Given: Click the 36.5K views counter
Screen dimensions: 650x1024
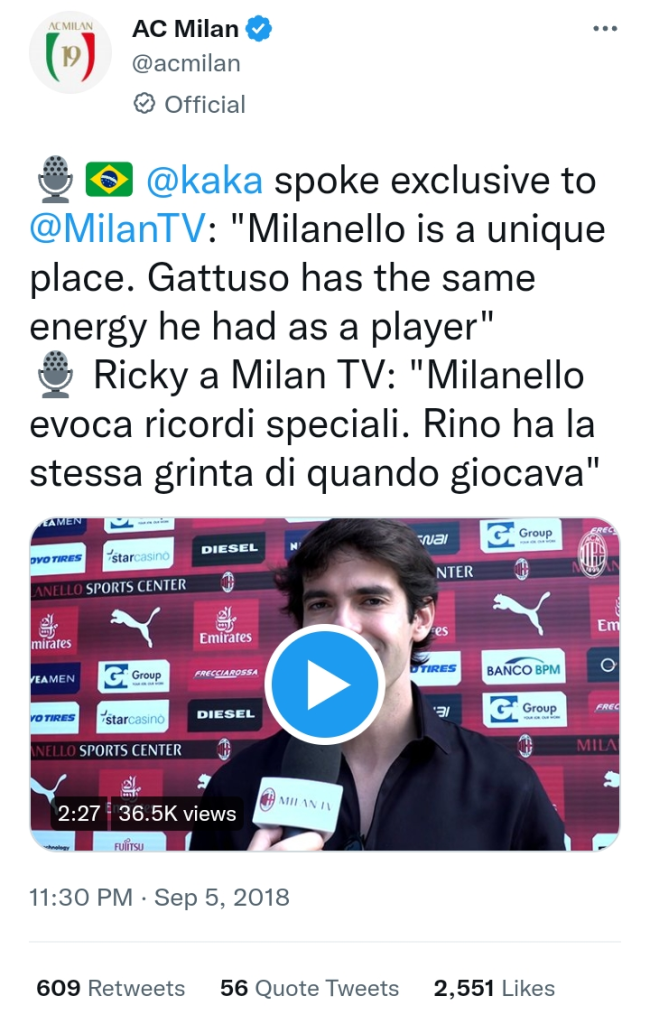Looking at the screenshot, I should tap(177, 814).
